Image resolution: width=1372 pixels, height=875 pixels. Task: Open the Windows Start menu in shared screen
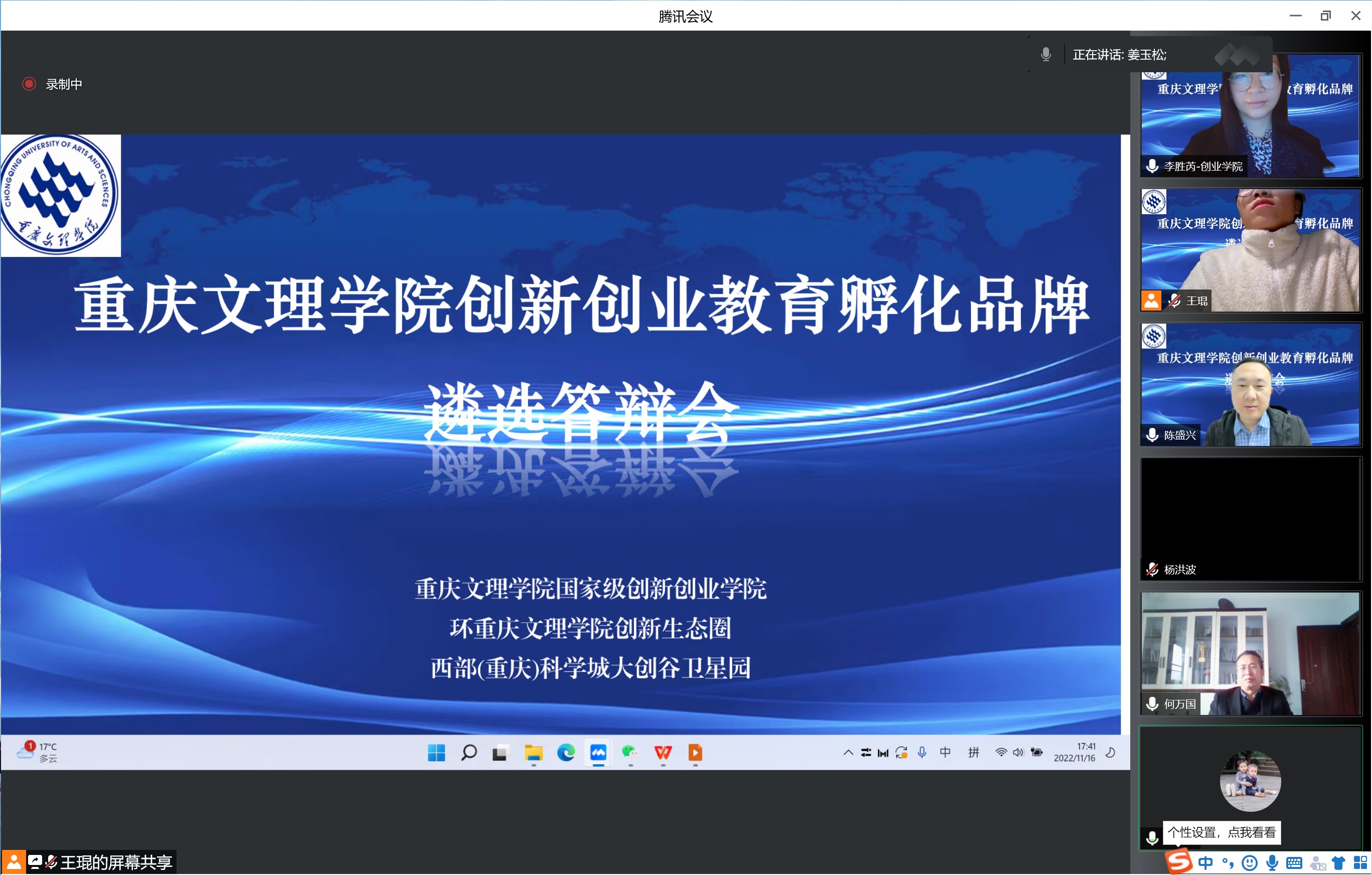tap(436, 753)
